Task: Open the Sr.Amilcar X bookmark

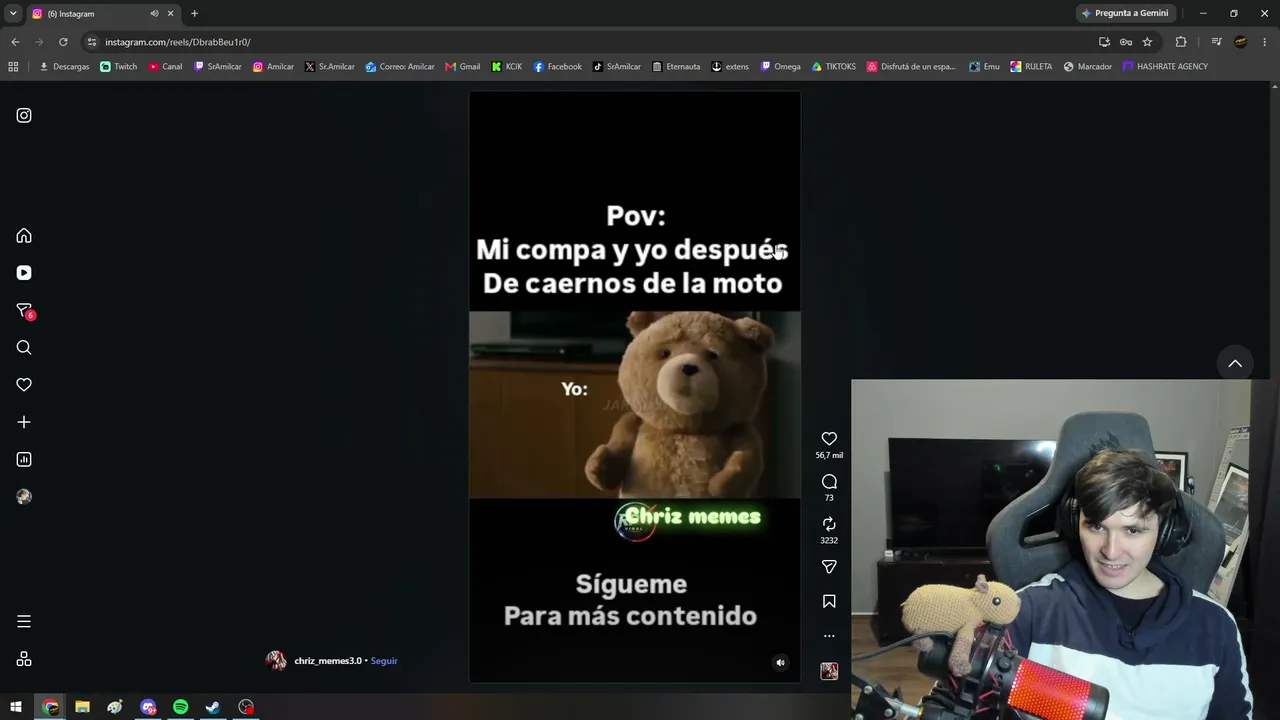Action: coord(330,67)
